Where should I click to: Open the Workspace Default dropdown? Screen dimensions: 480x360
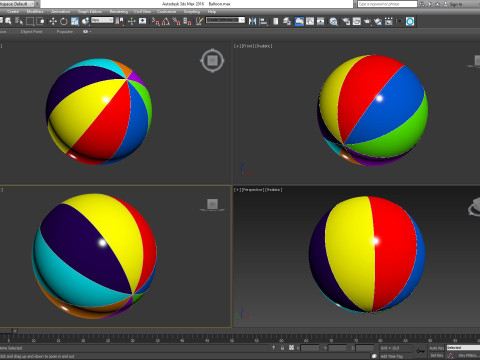pos(17,4)
